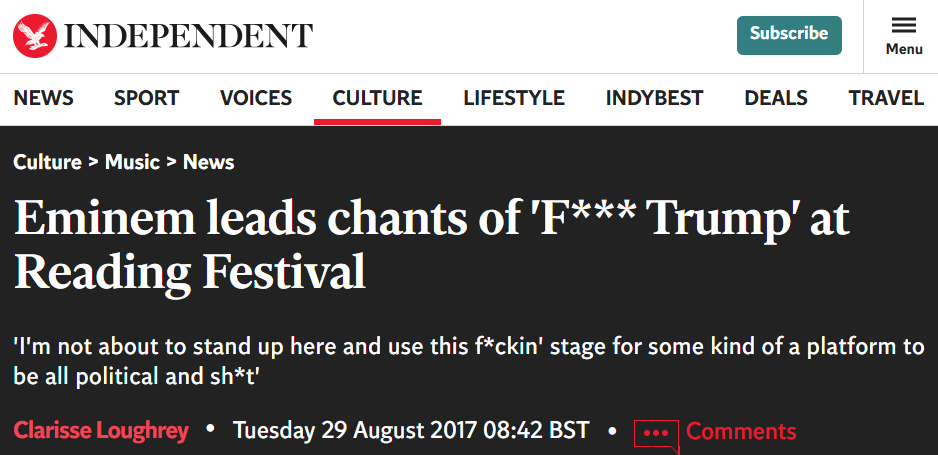The width and height of the screenshot is (938, 455).
Task: Jump to the Comments link
Action: click(x=741, y=431)
